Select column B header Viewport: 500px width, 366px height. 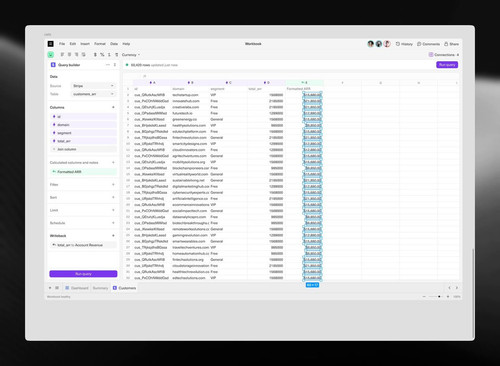(x=190, y=82)
